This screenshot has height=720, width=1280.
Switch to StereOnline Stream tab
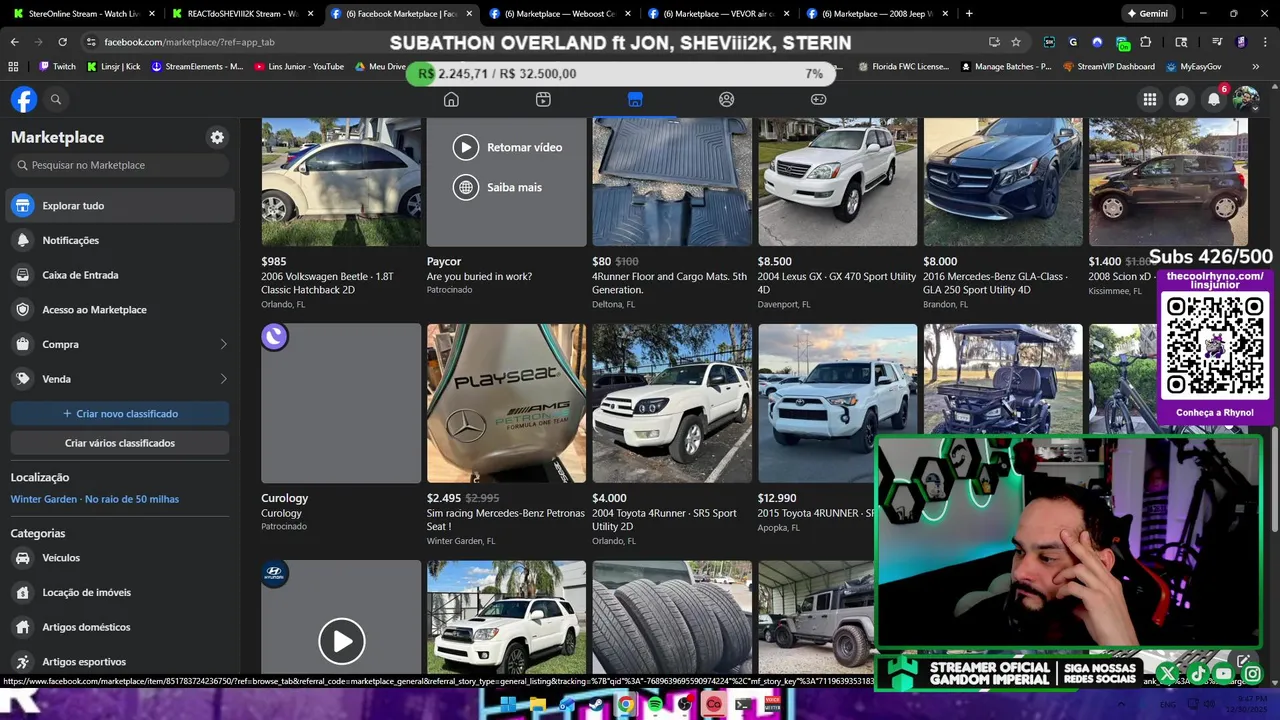(x=85, y=14)
